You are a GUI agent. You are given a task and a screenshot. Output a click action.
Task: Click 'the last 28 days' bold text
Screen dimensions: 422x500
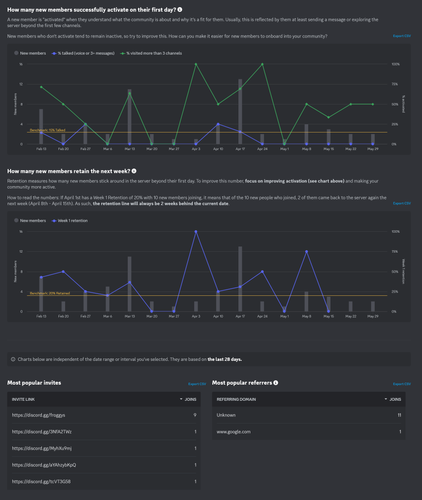pyautogui.click(x=225, y=359)
